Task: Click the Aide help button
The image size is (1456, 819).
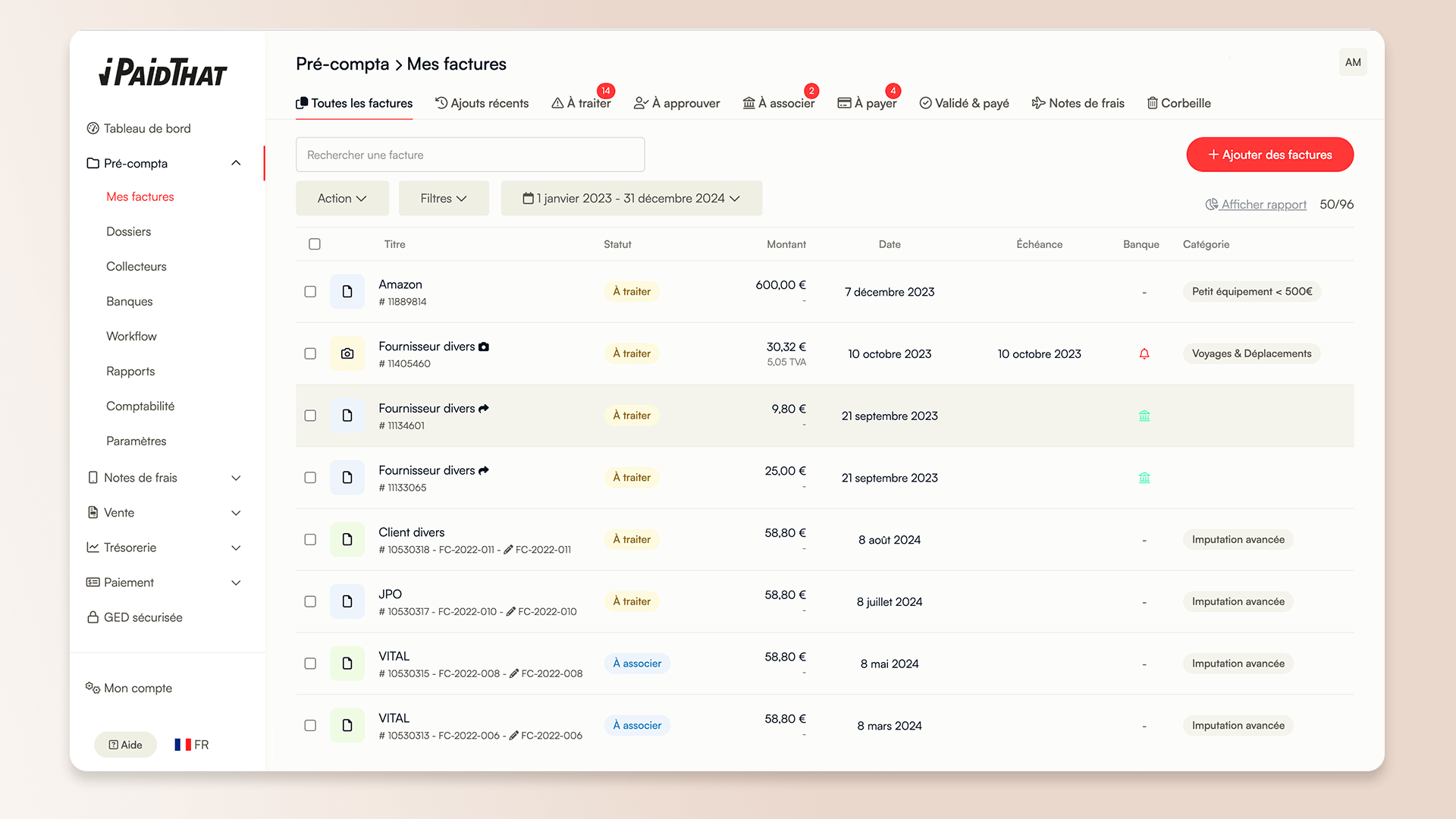Action: point(125,745)
